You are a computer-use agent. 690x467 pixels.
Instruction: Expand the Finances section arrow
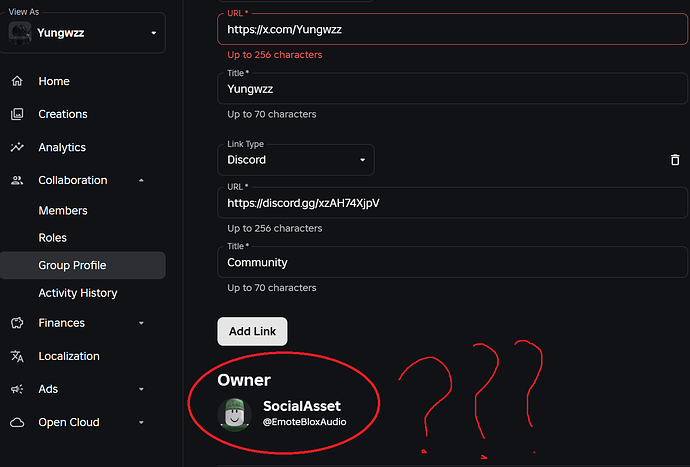141,323
